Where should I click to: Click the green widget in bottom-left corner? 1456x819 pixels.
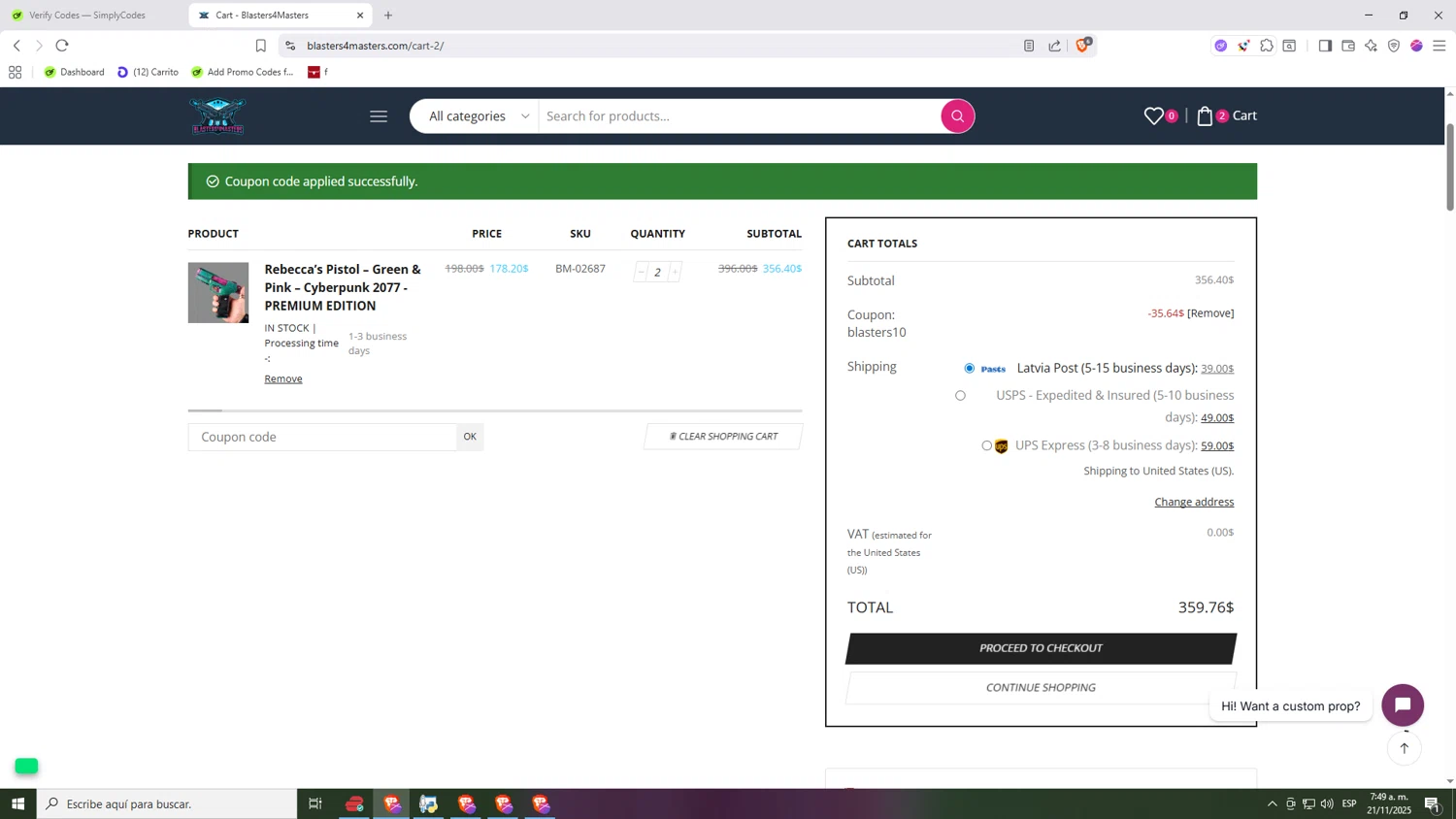click(26, 767)
